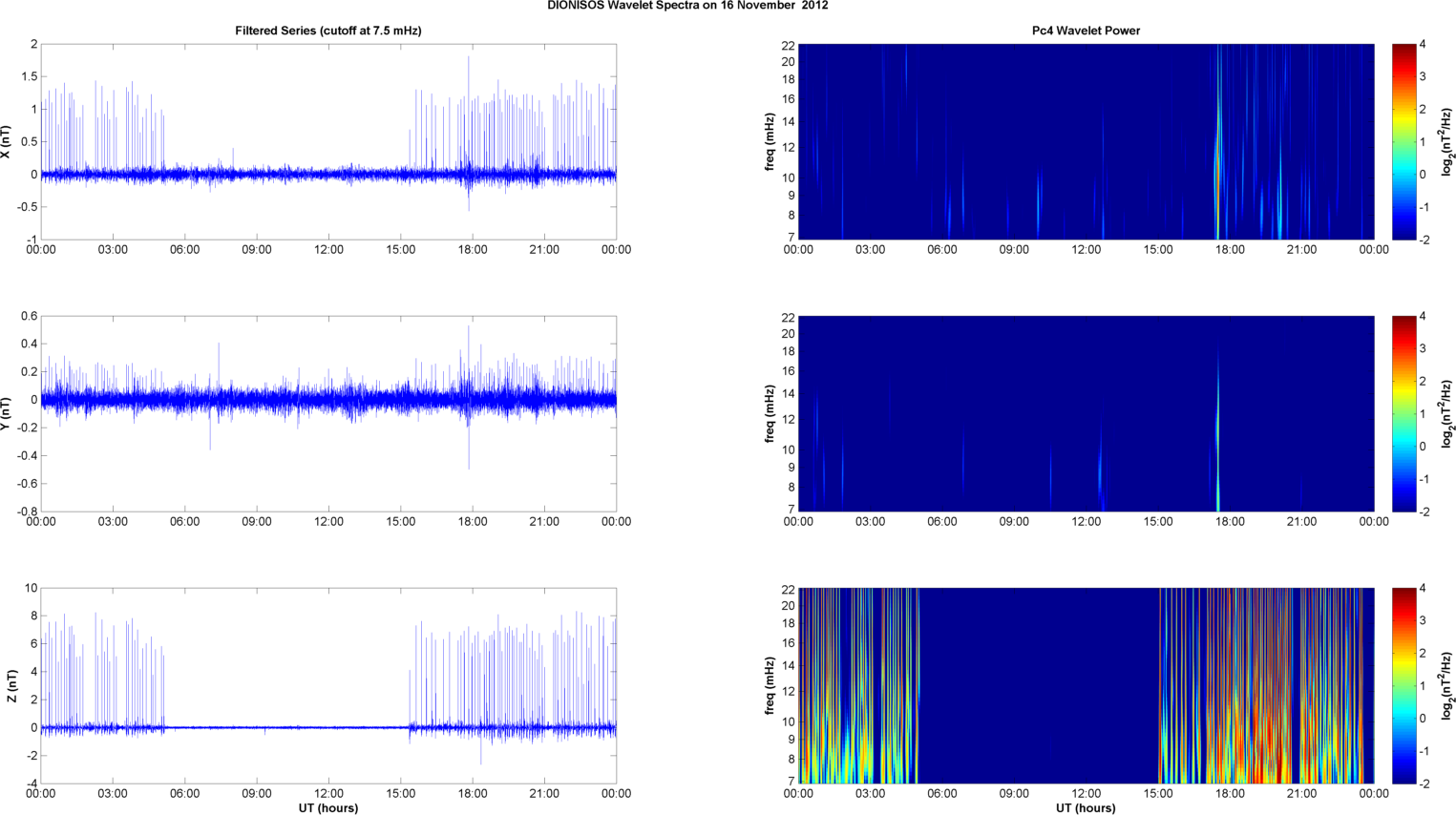The height and width of the screenshot is (815, 1456).
Task: Click the X component wavelet power spectrogram
Action: [x=1086, y=141]
